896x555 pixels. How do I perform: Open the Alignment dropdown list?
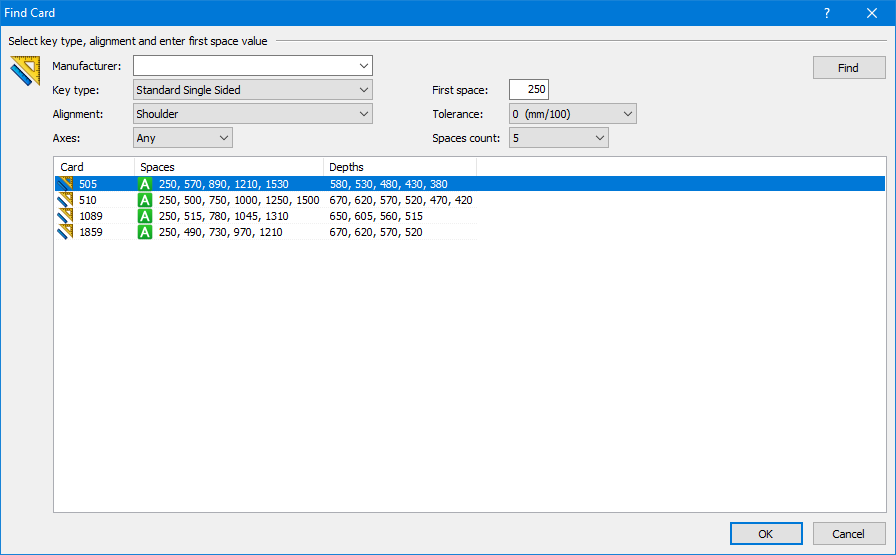pos(363,114)
